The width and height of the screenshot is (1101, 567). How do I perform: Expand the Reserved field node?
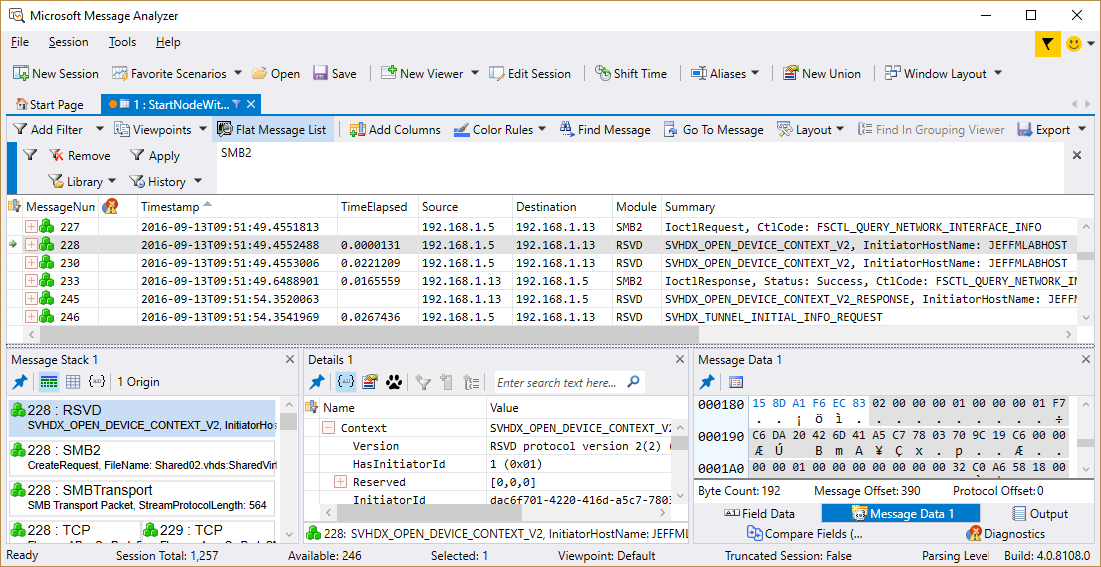(341, 482)
